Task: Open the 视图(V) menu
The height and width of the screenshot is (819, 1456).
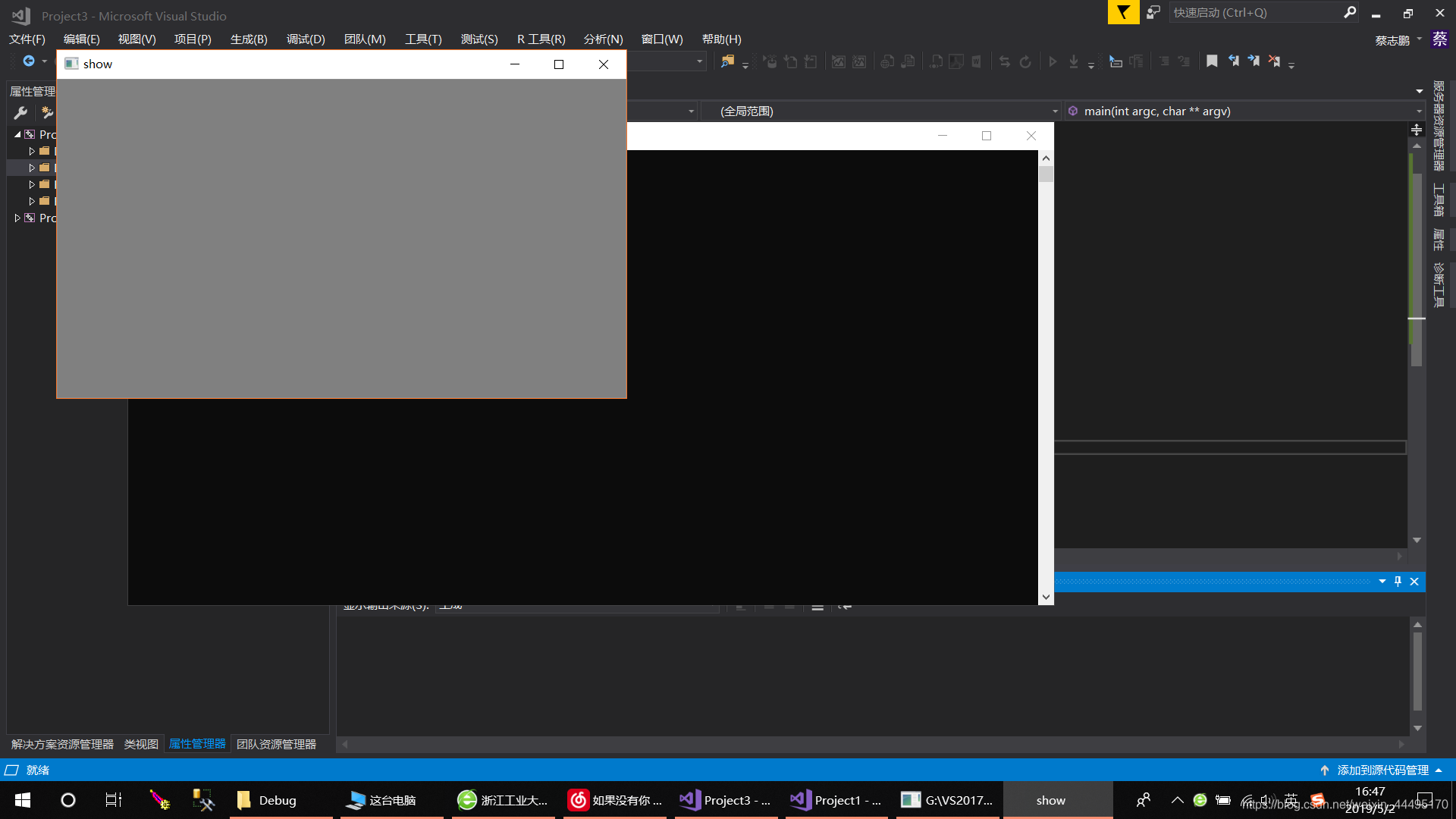Action: (x=136, y=39)
